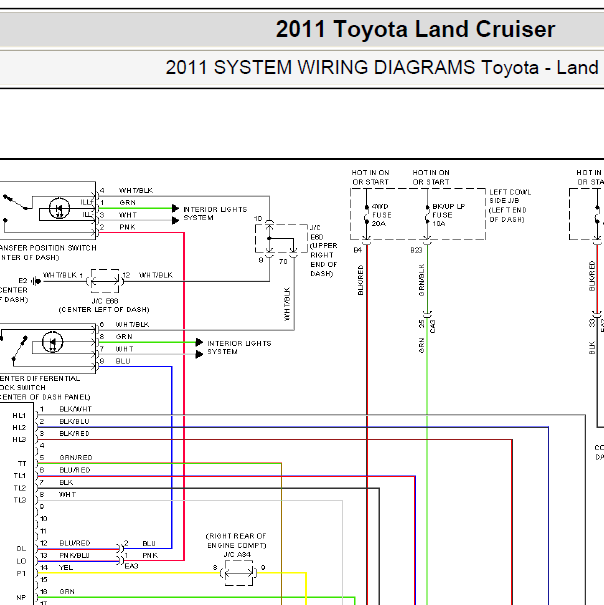Screen dimensions: 604x605
Task: Click the "TRANSFER POSITION SWITCH" label
Action: coord(47,248)
